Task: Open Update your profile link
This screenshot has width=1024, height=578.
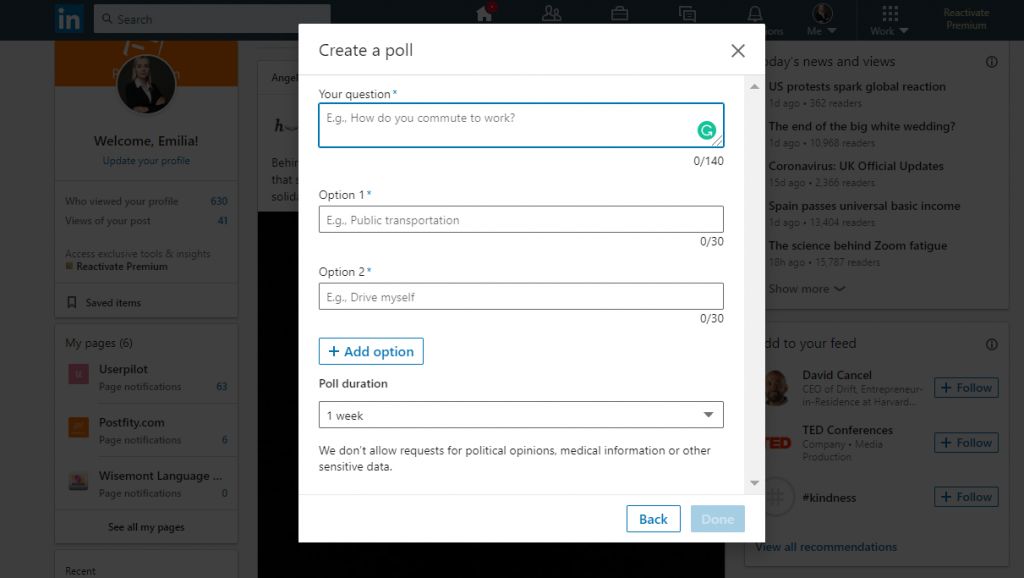Action: point(145,160)
